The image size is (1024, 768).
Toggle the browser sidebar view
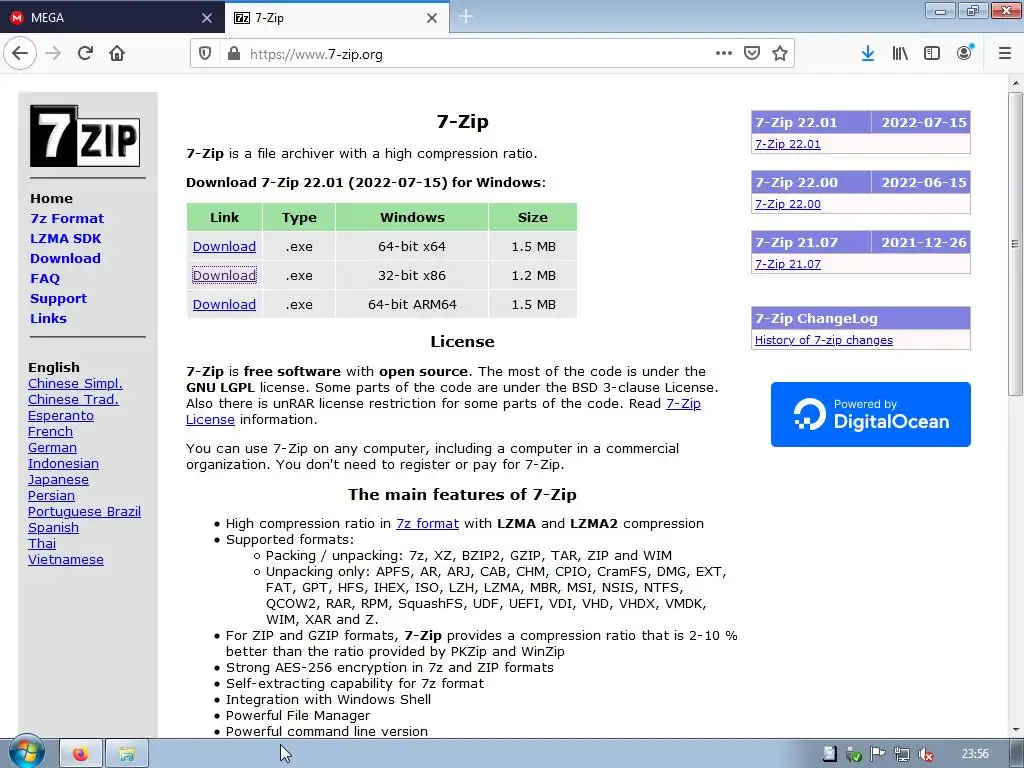coord(932,54)
